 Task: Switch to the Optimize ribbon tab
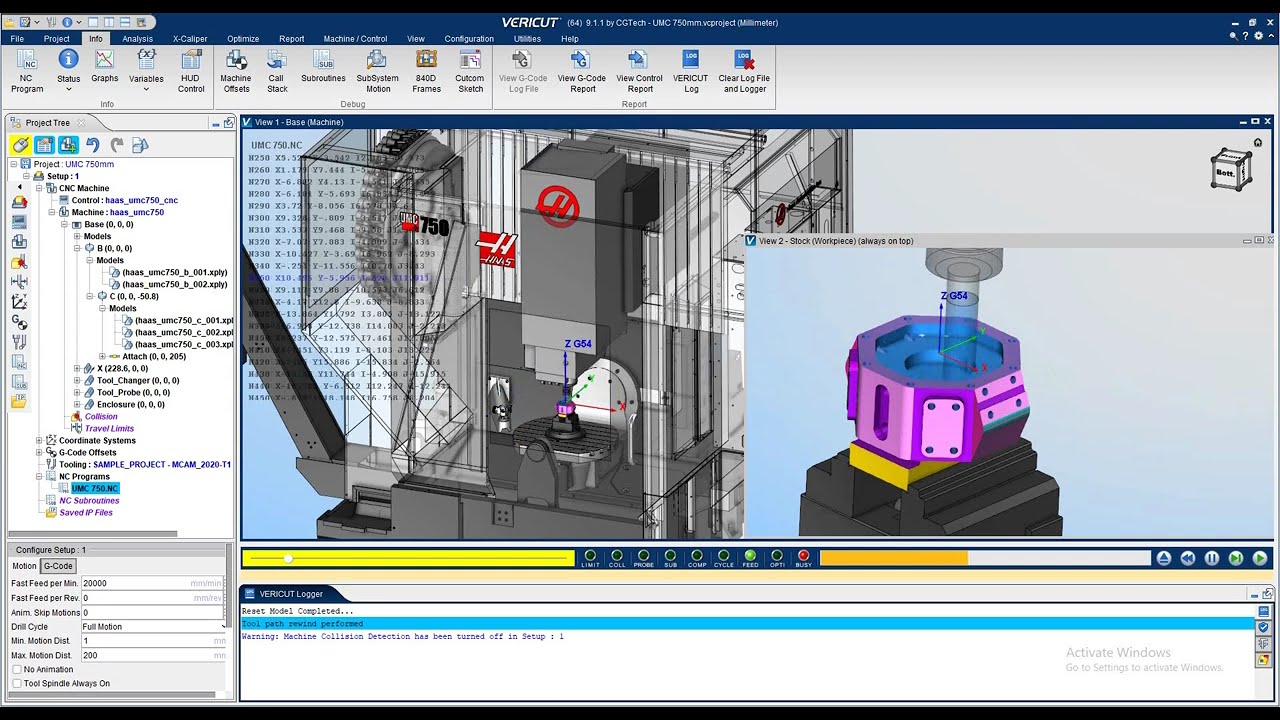pyautogui.click(x=243, y=39)
